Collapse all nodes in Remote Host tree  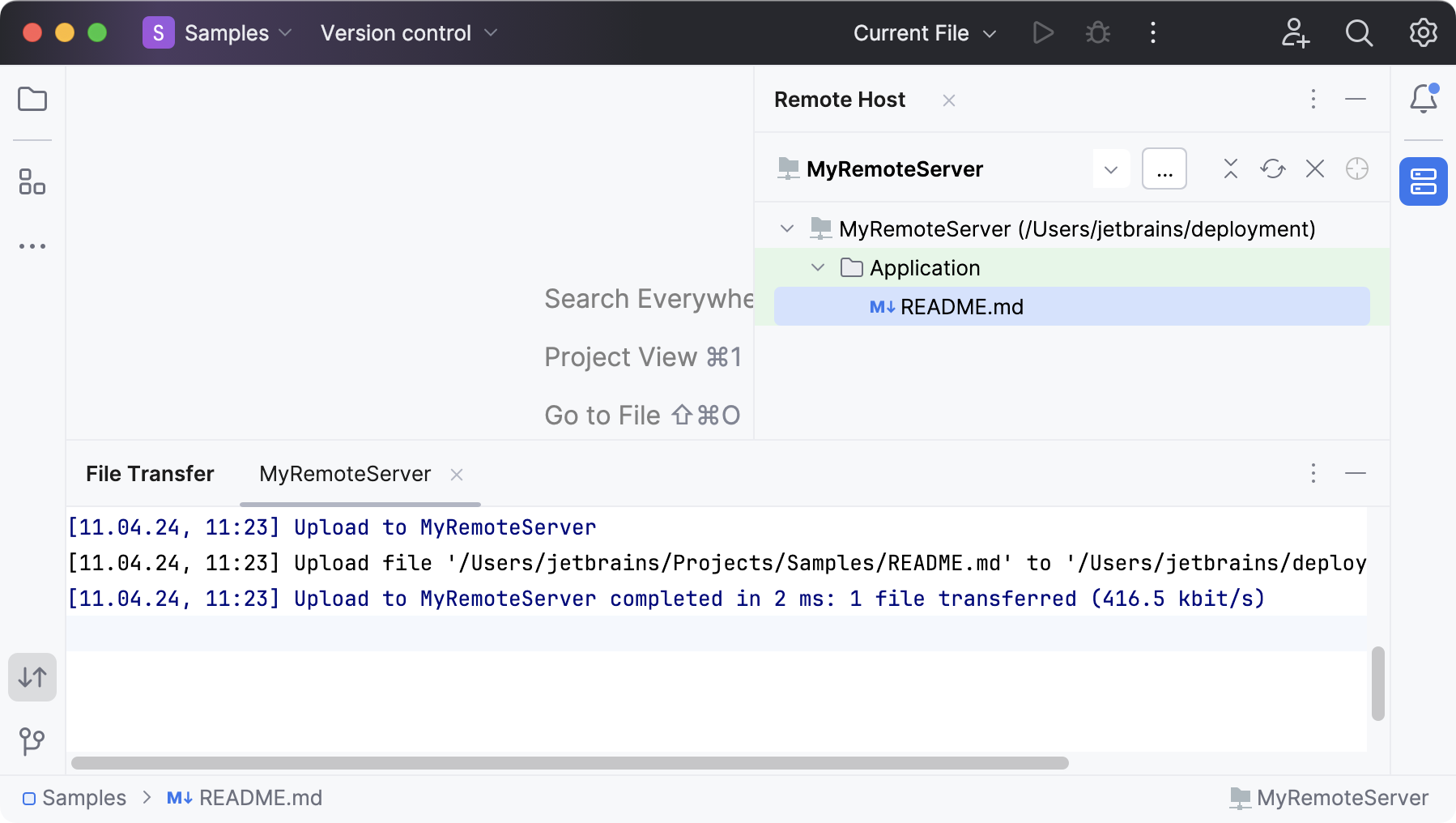click(1231, 168)
